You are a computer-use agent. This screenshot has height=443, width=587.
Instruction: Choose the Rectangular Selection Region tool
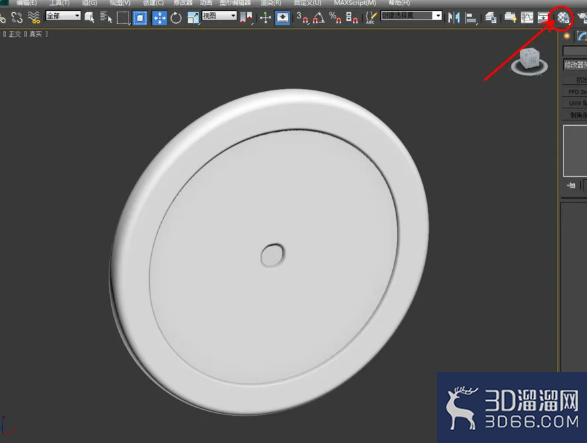coord(123,18)
